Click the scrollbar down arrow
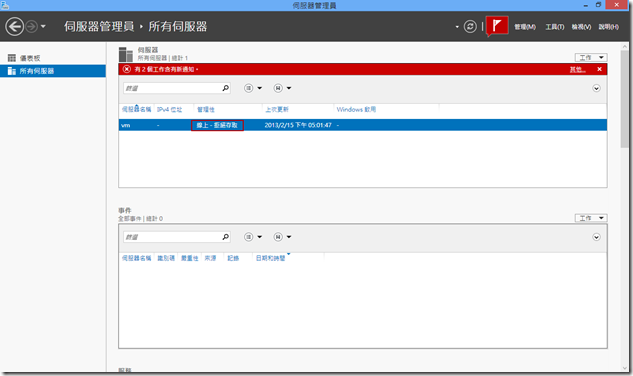Image resolution: width=633 pixels, height=376 pixels. pyautogui.click(x=625, y=368)
